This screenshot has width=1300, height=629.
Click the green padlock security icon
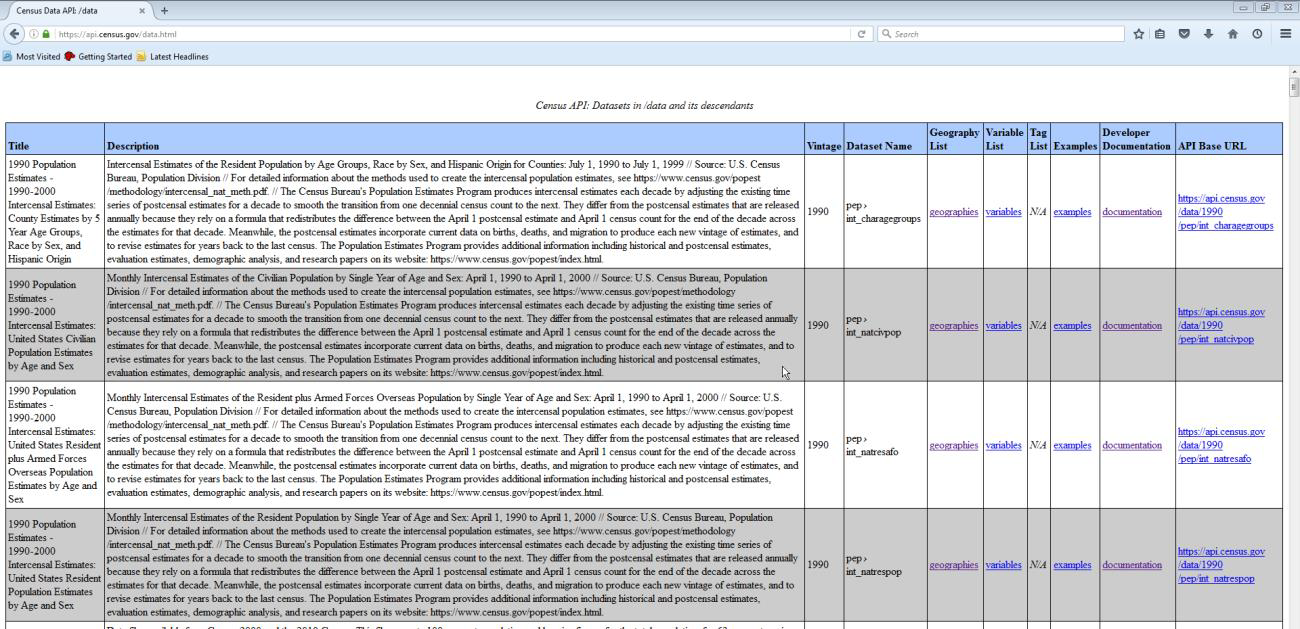coord(44,34)
